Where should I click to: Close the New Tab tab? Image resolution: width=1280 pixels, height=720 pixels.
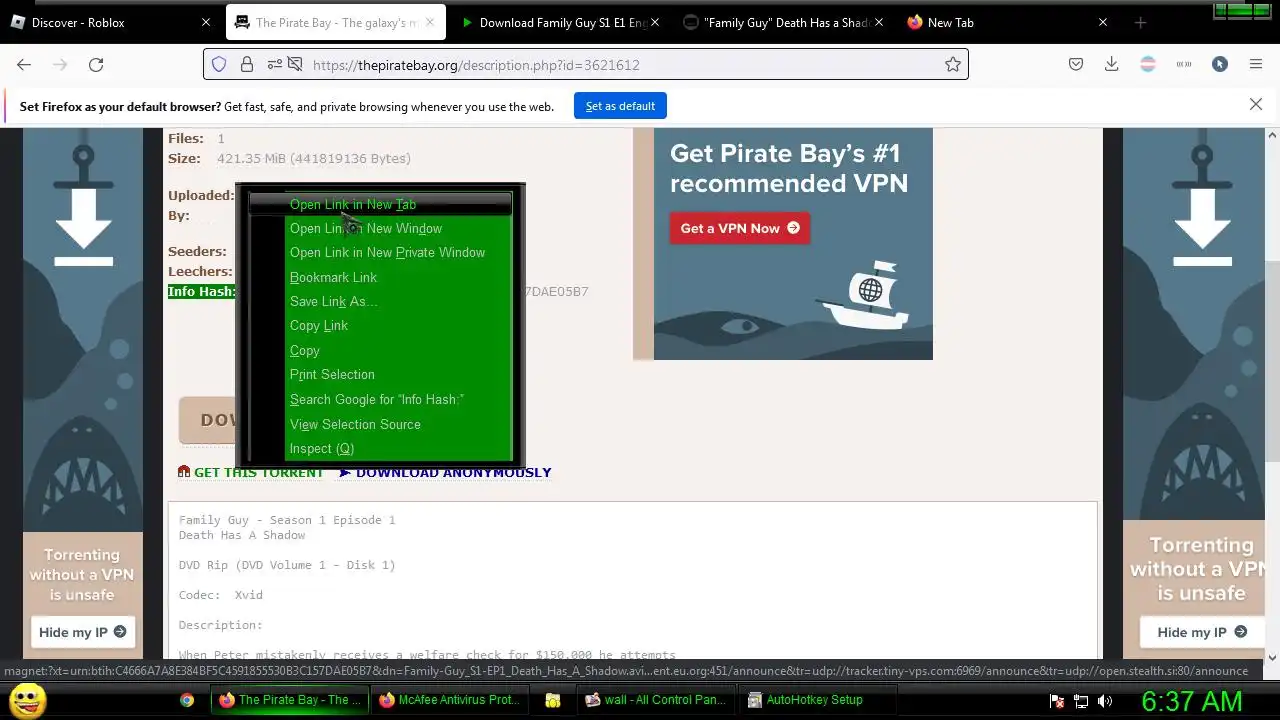point(1103,22)
